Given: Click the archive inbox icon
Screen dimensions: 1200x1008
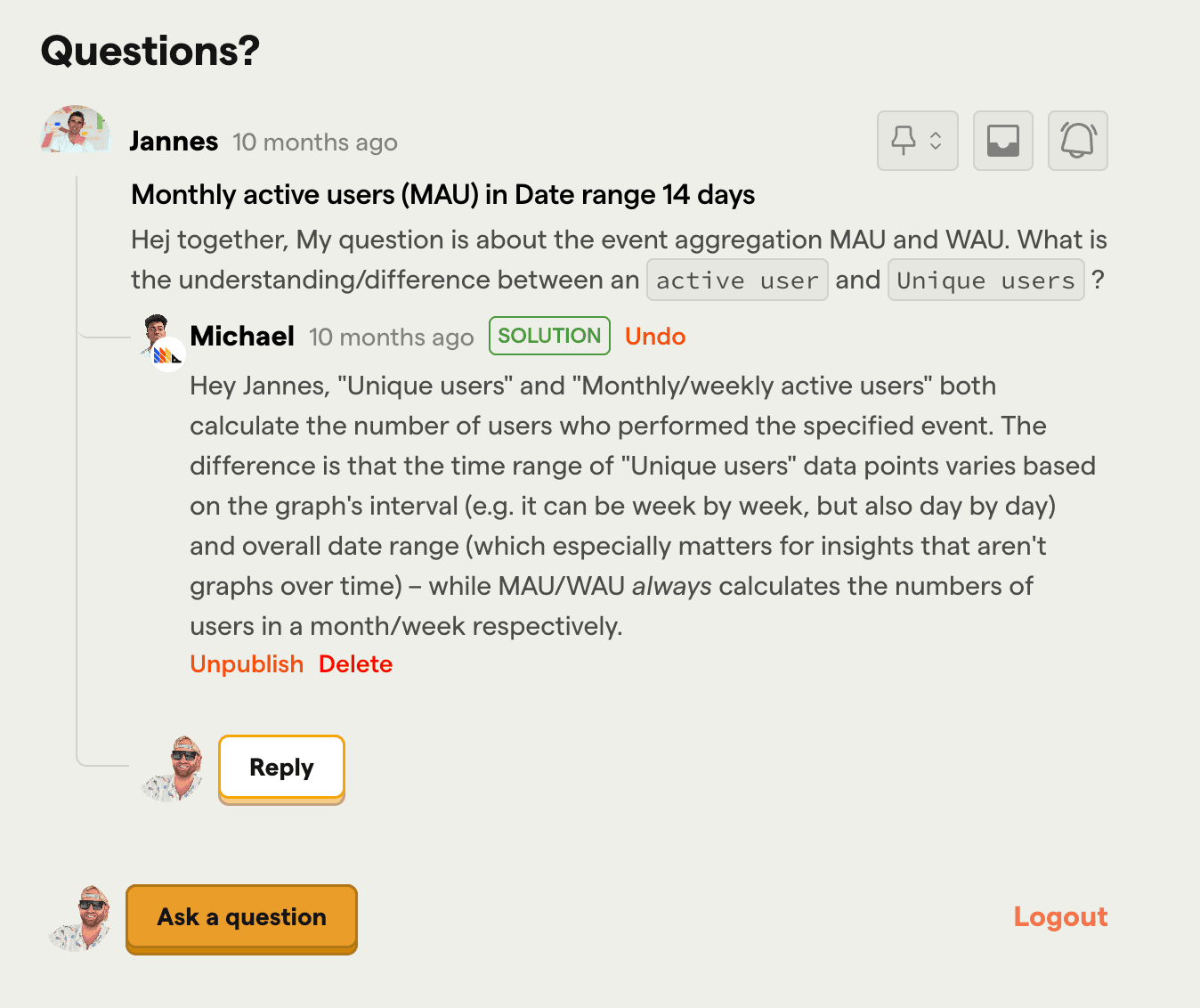Looking at the screenshot, I should (x=1003, y=141).
